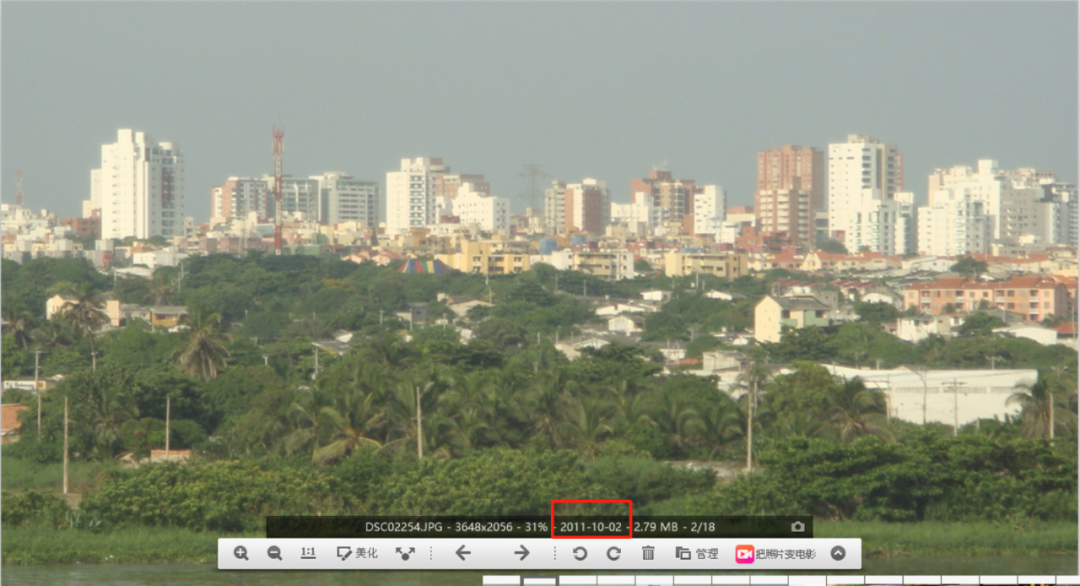Click the date 2011-10-02 in the info bar

(x=590, y=527)
